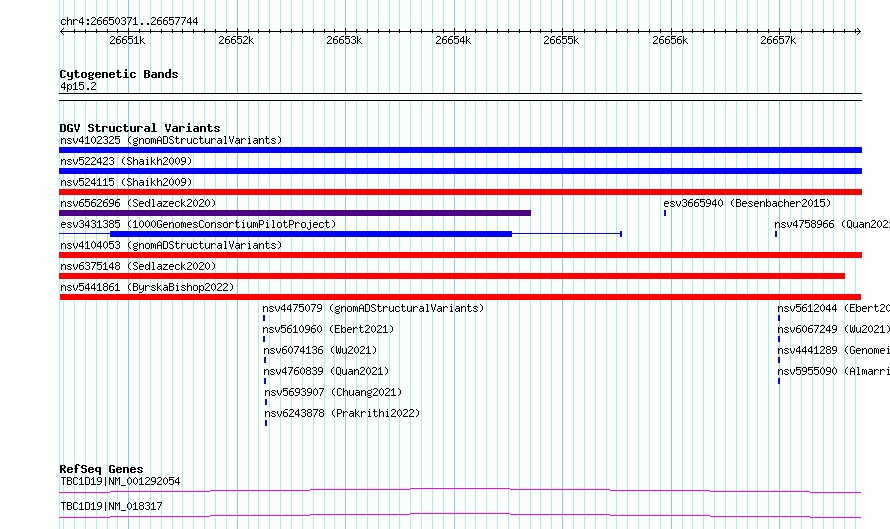Click the 26654k ruler tick label

click(453, 40)
